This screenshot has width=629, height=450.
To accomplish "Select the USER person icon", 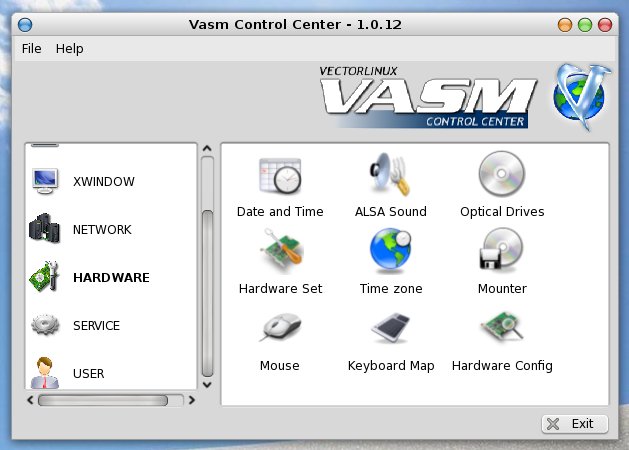I will pos(45,373).
